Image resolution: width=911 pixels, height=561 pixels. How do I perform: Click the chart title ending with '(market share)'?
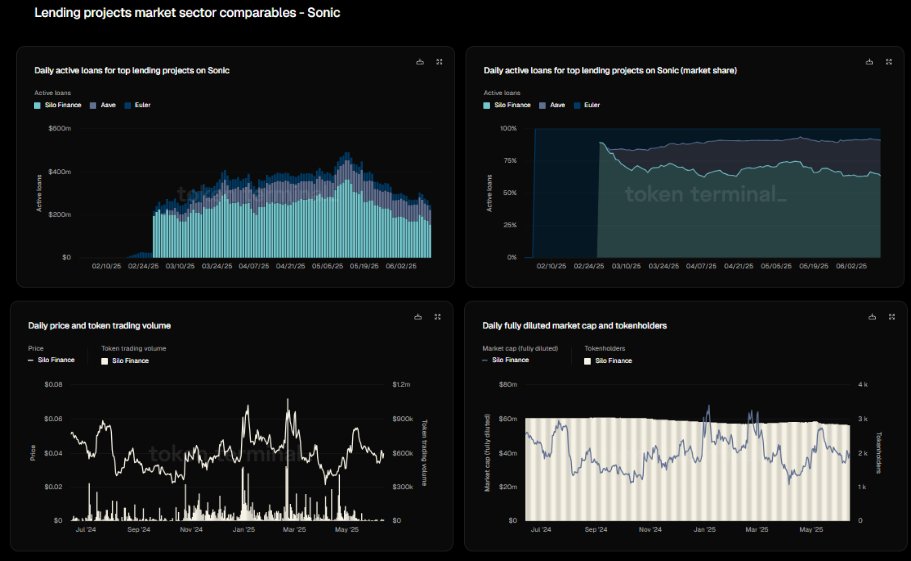(x=610, y=70)
